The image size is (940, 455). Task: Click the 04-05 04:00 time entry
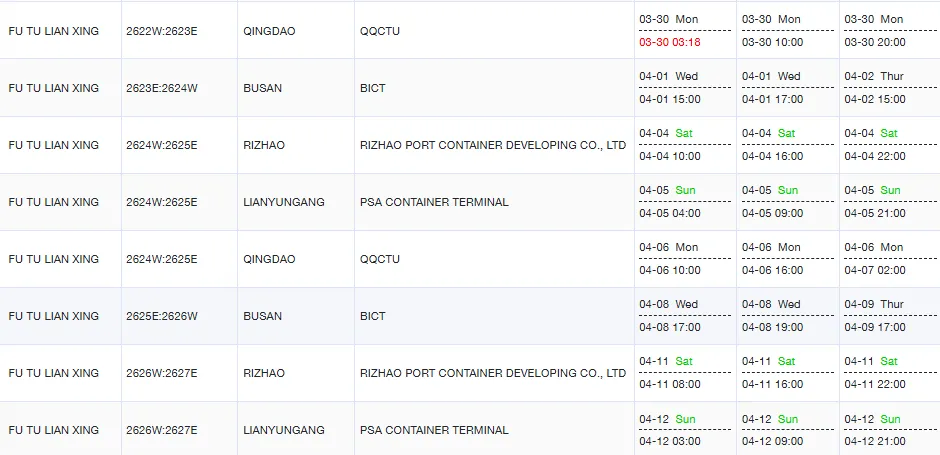click(x=670, y=213)
